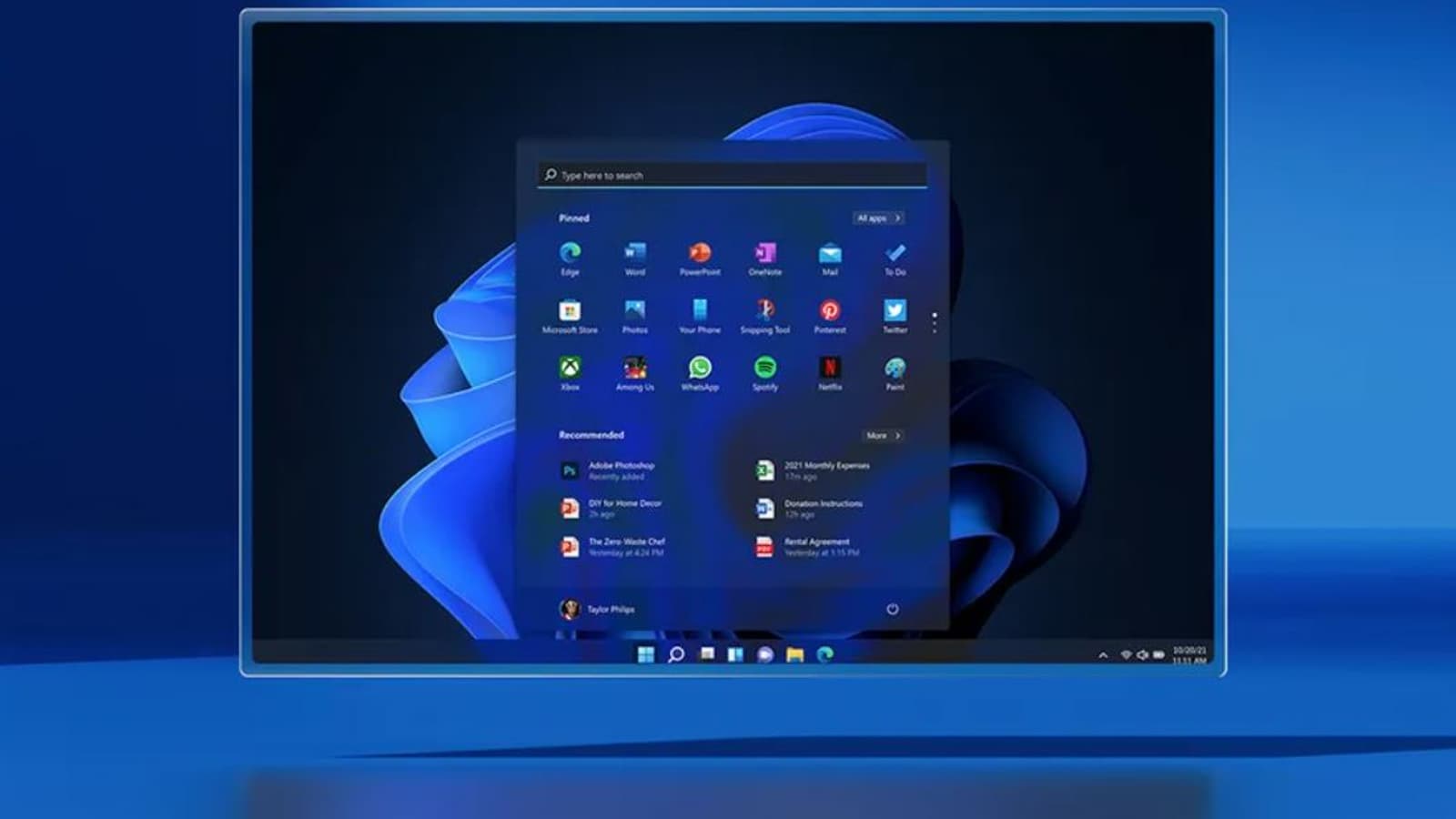Open the Twitter app
The width and height of the screenshot is (1456, 819).
[895, 317]
